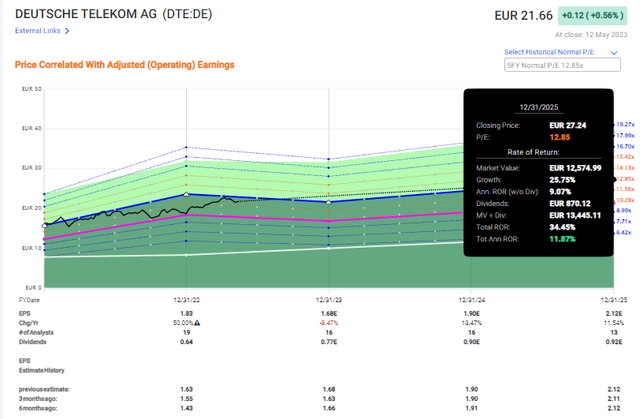
Task: Click the chevron beside External Links
Action: [x=67, y=31]
